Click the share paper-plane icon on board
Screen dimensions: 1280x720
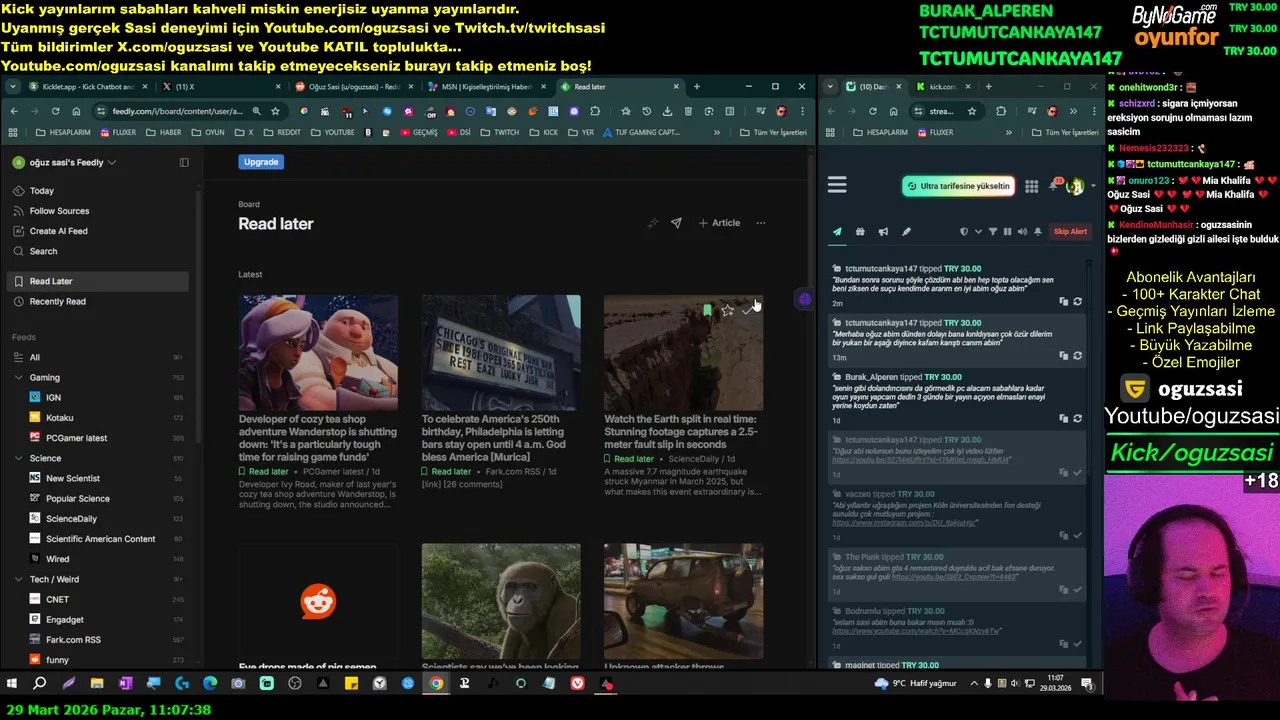(x=676, y=223)
